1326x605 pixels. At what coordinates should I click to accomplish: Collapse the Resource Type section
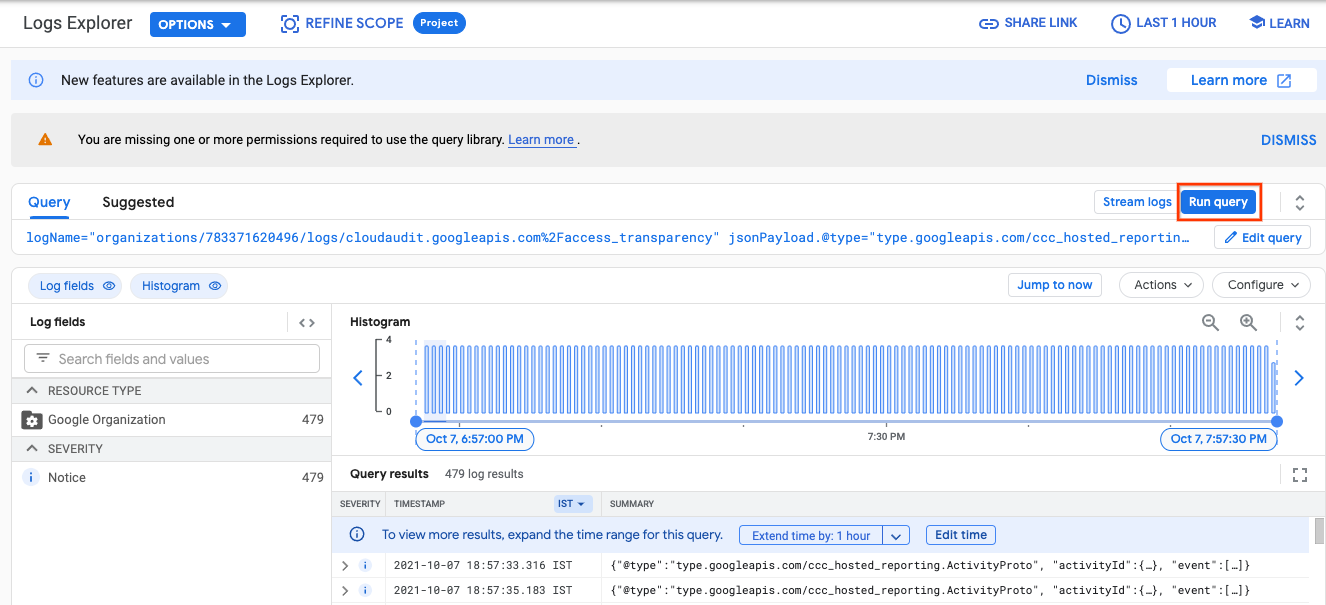(32, 391)
